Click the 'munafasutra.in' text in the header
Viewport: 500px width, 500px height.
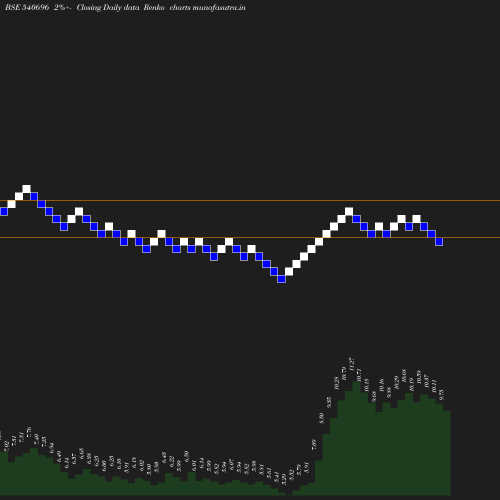pos(219,7)
